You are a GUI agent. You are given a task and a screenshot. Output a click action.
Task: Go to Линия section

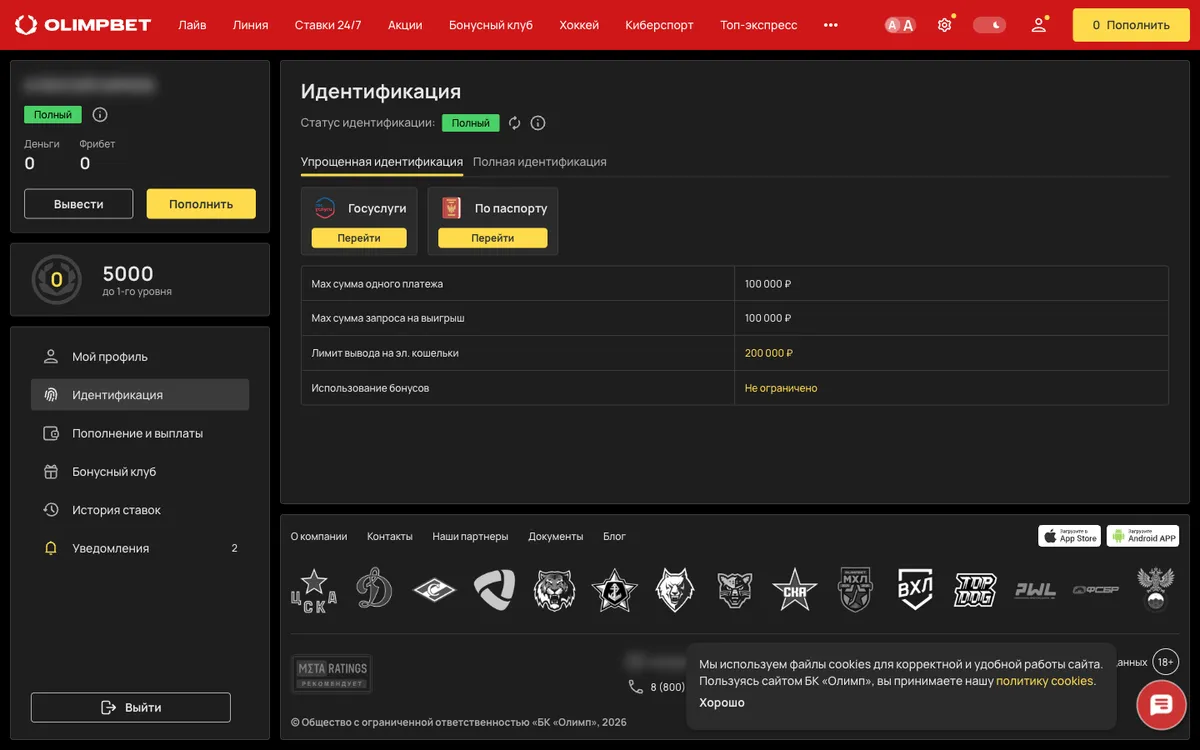point(250,25)
